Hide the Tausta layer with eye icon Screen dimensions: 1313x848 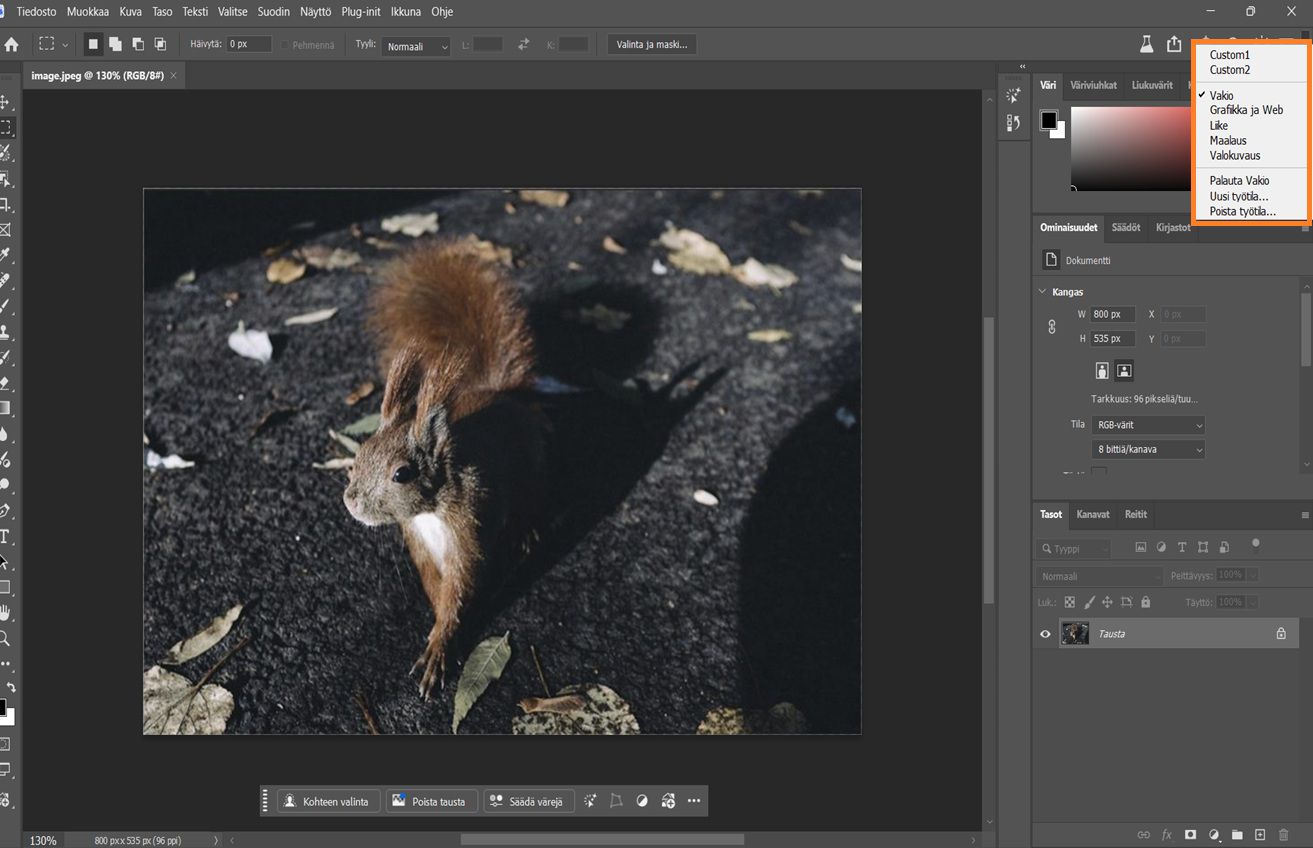pos(1045,634)
